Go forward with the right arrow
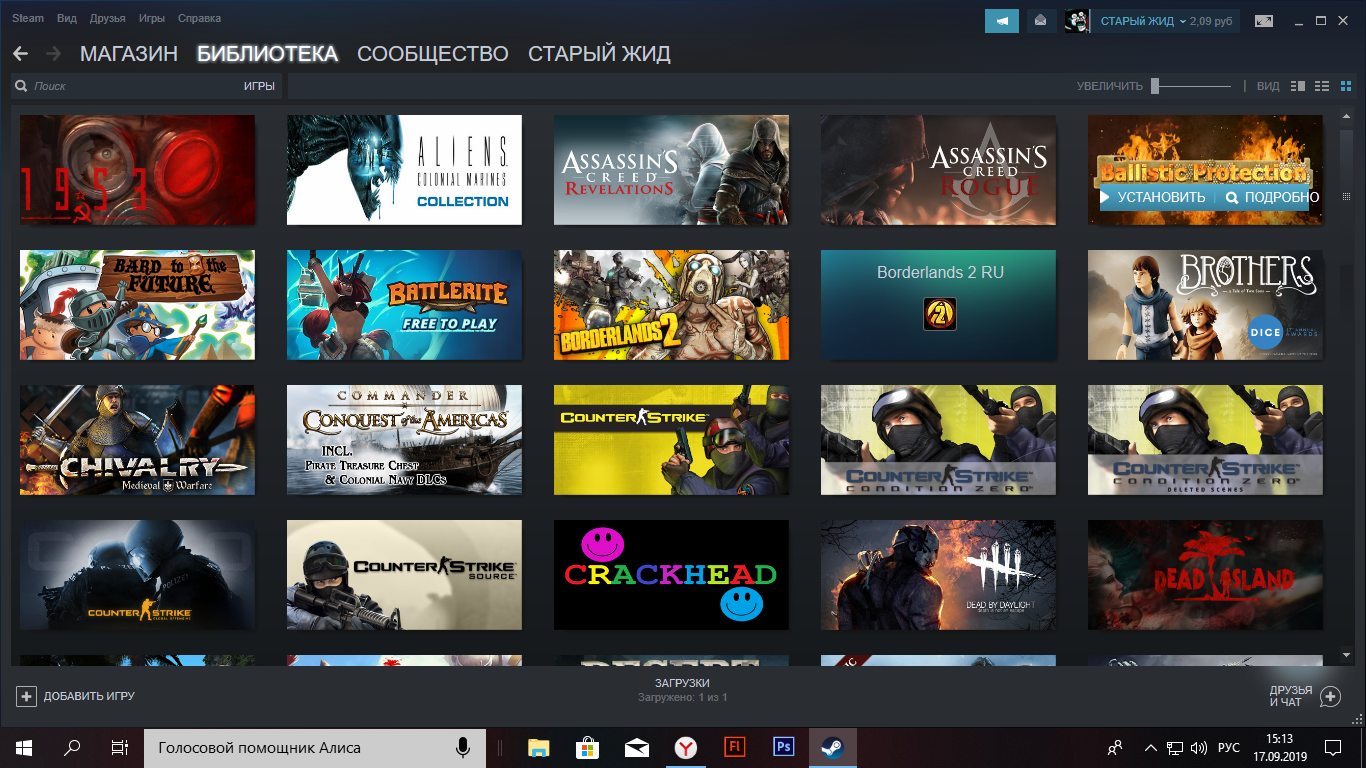Screen dimensions: 1366x768 tap(53, 53)
